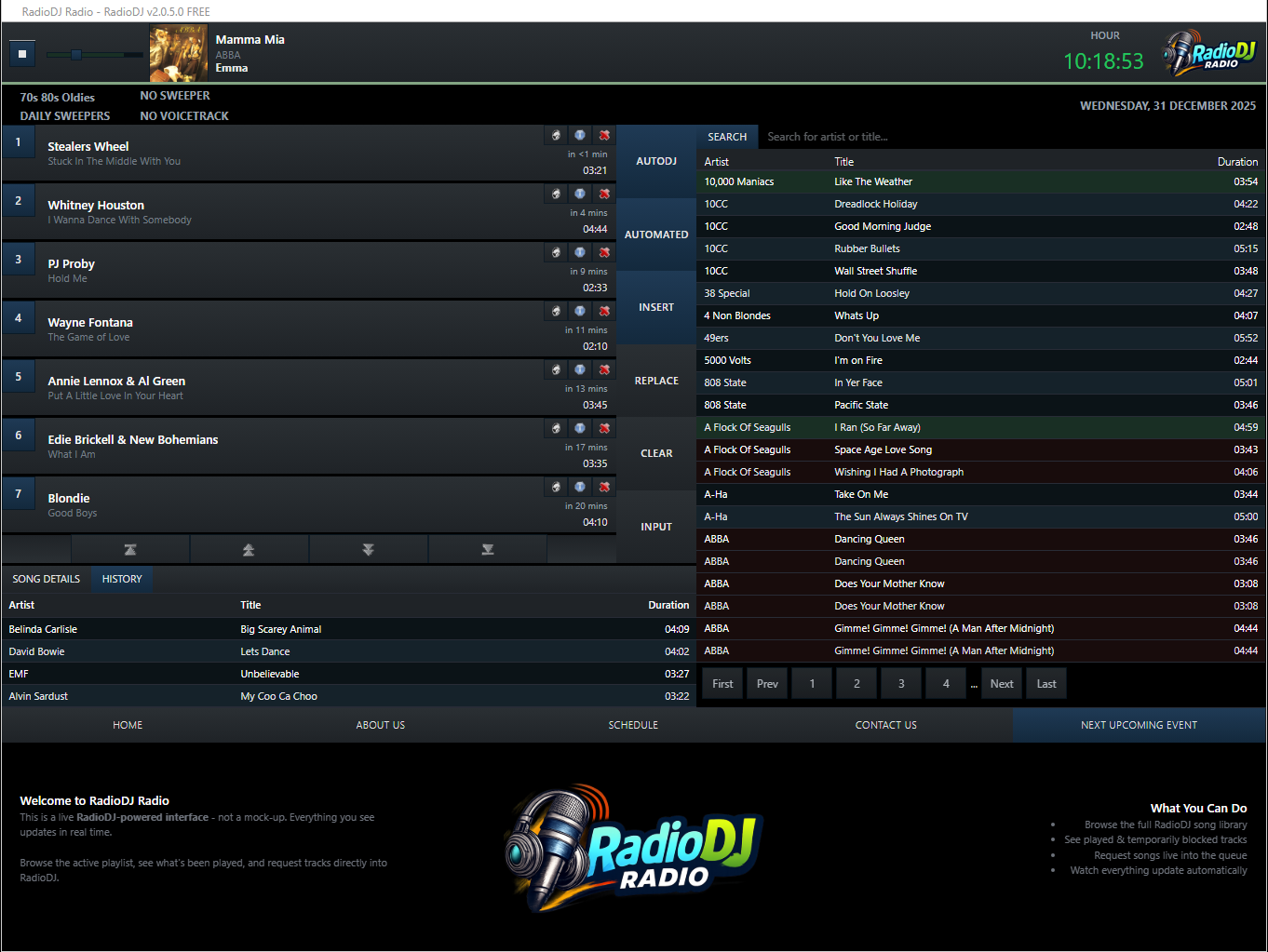Remove Blondie's Good Boys with the red X icon
Image resolution: width=1268 pixels, height=952 pixels.
(604, 486)
